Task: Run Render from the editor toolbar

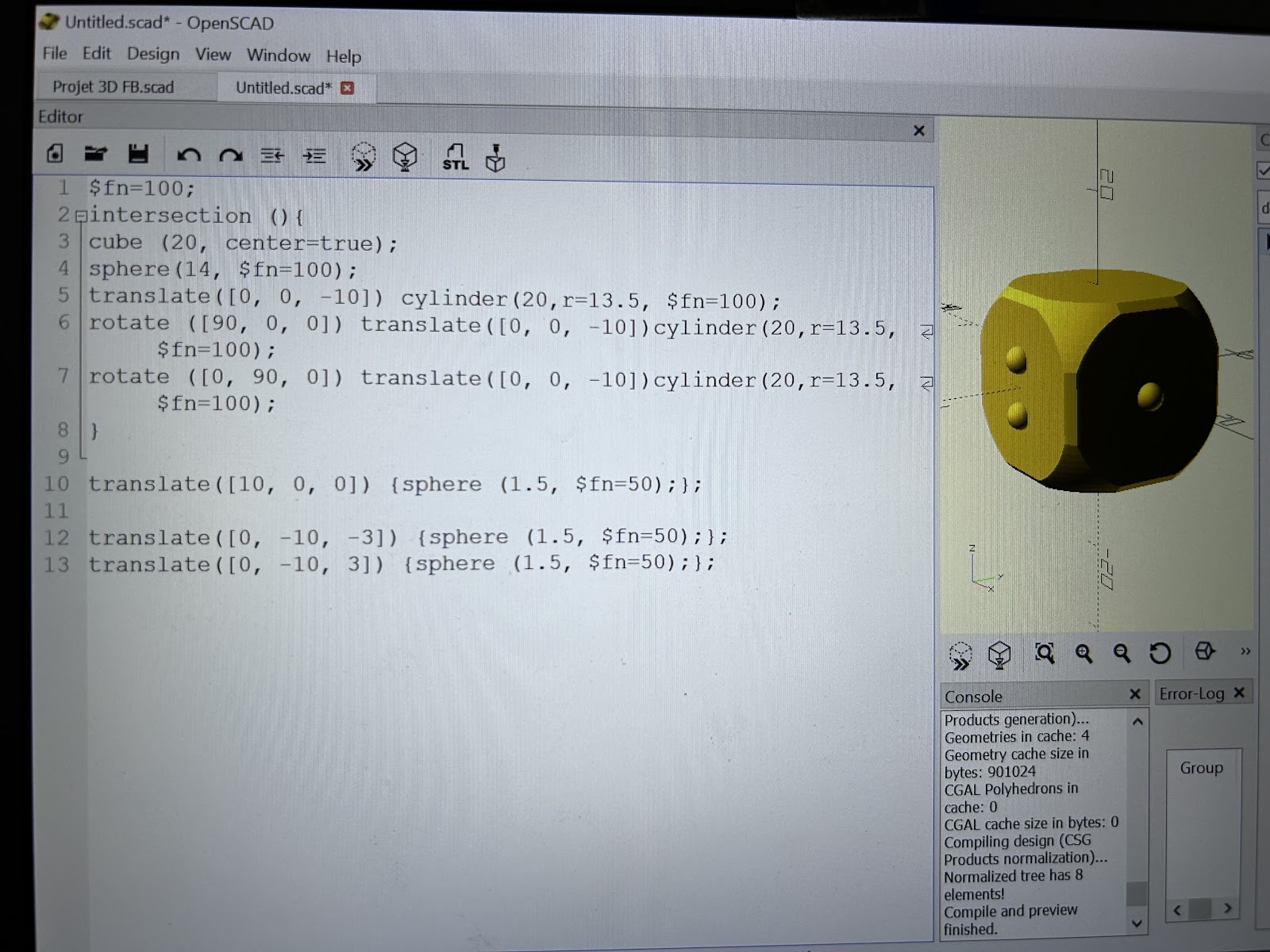Action: (406, 156)
